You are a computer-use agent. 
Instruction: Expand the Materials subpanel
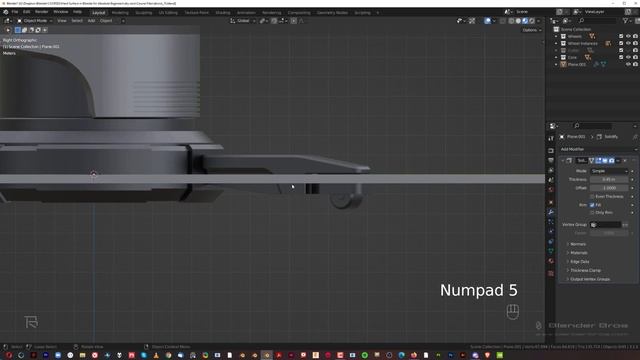(x=578, y=253)
